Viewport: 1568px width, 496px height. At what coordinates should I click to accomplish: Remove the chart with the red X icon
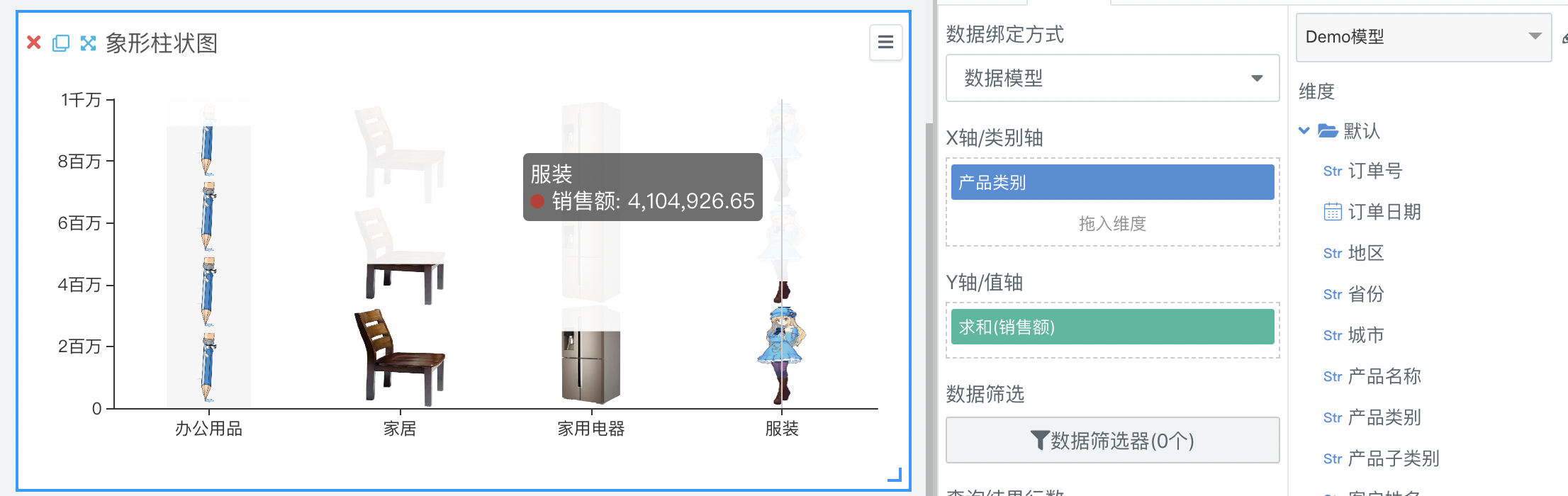pyautogui.click(x=33, y=43)
